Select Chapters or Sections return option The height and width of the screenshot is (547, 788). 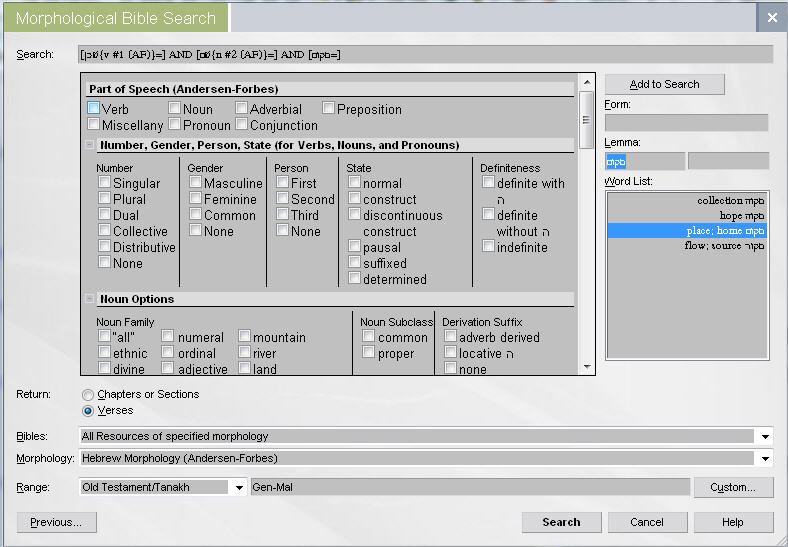pos(88,395)
